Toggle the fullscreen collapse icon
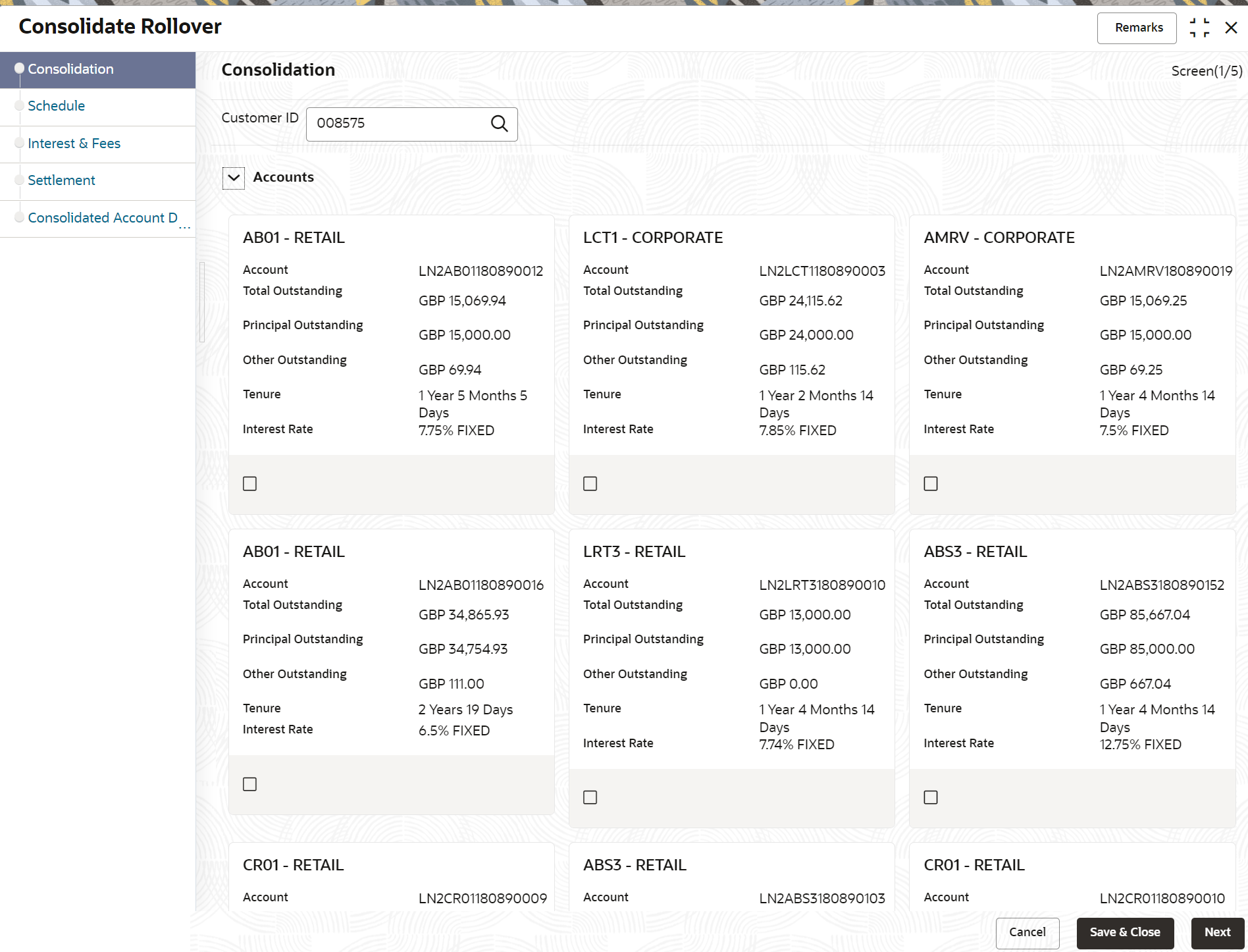This screenshot has width=1248, height=952. pyautogui.click(x=1199, y=28)
